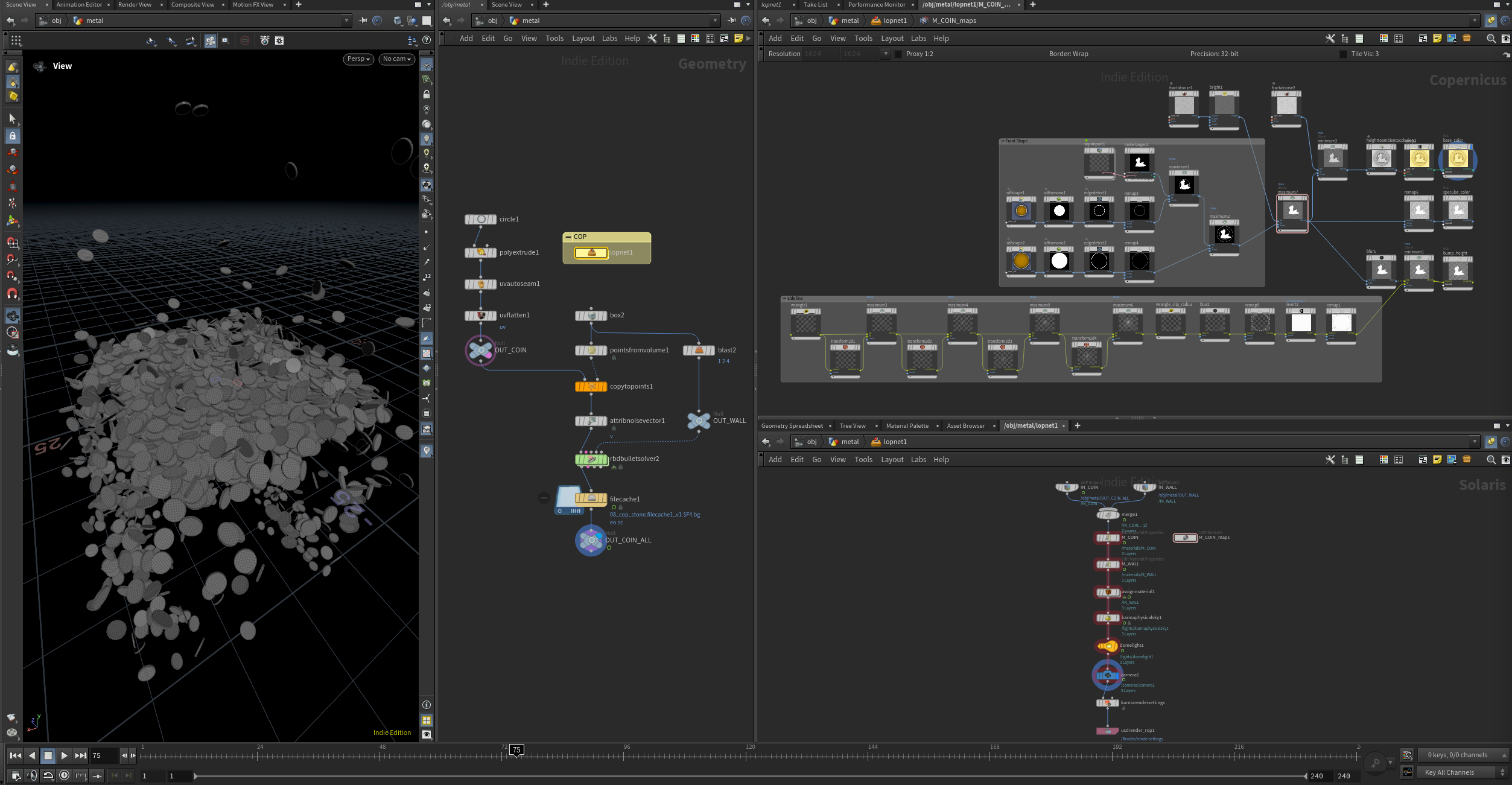Image resolution: width=1512 pixels, height=785 pixels.
Task: Jump to first frame of playbar
Action: coord(15,755)
